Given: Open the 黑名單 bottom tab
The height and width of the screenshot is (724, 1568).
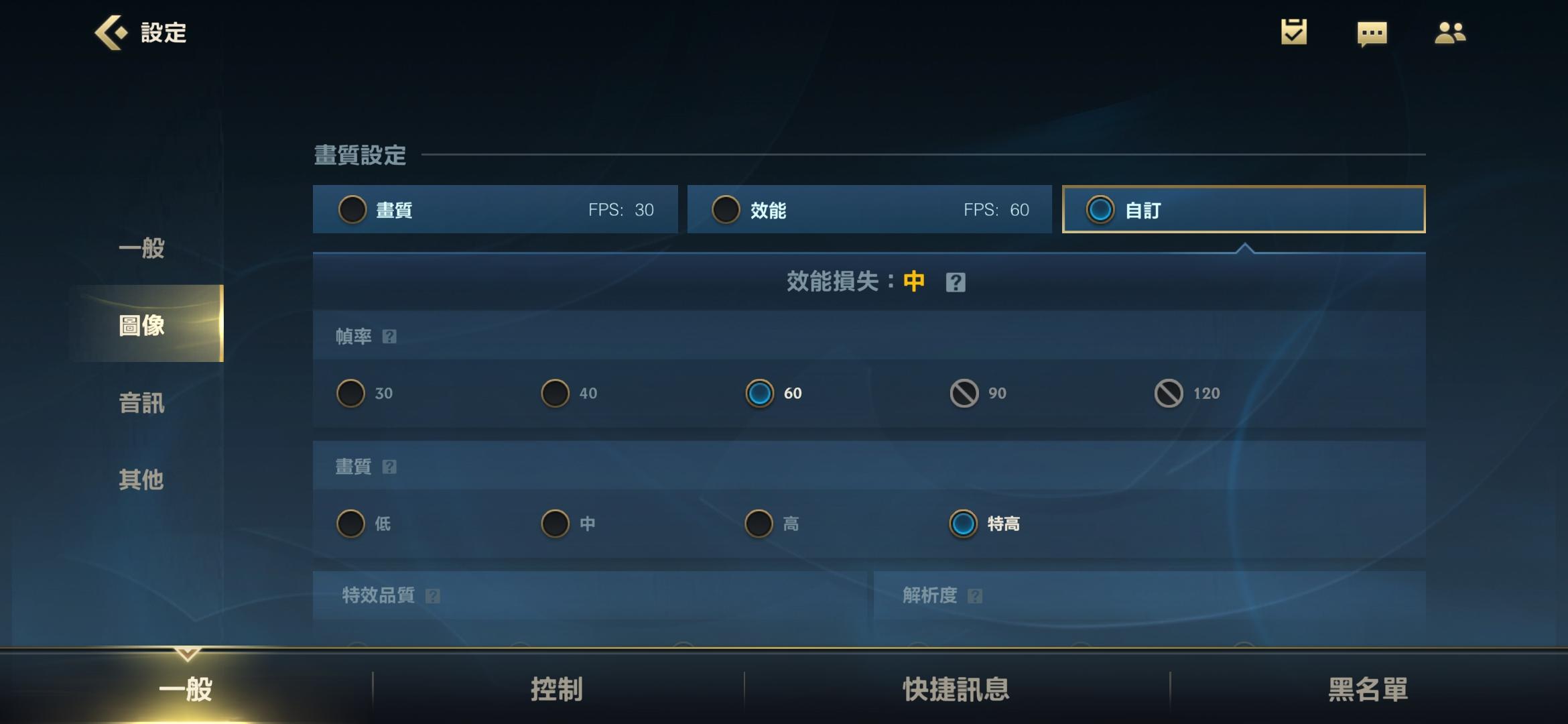Looking at the screenshot, I should pyautogui.click(x=1368, y=689).
